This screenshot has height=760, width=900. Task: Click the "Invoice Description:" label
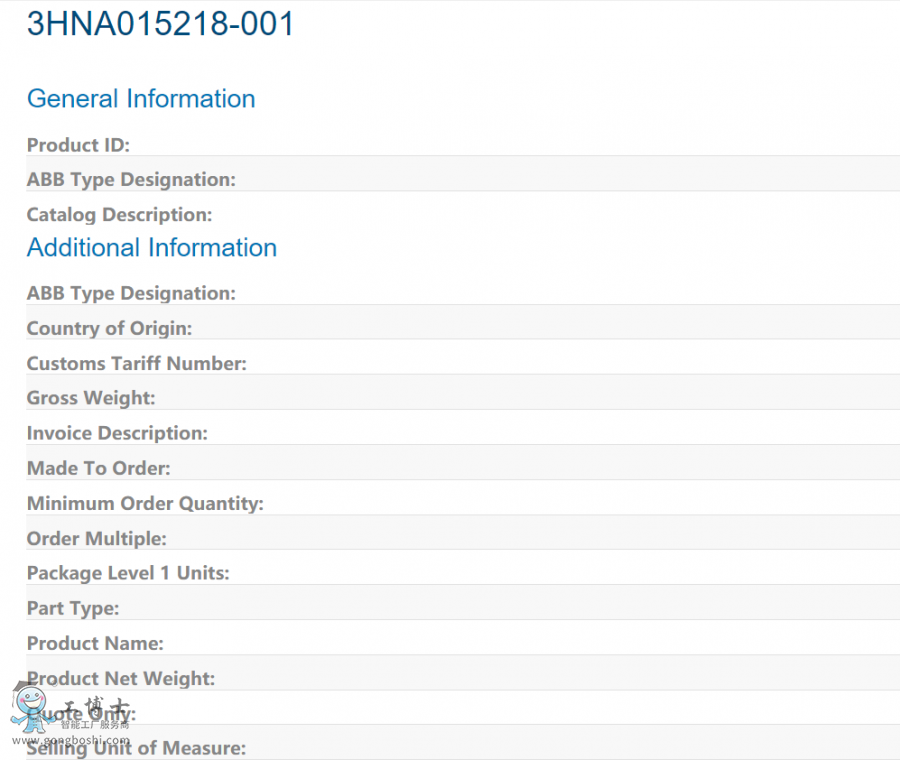click(x=117, y=433)
